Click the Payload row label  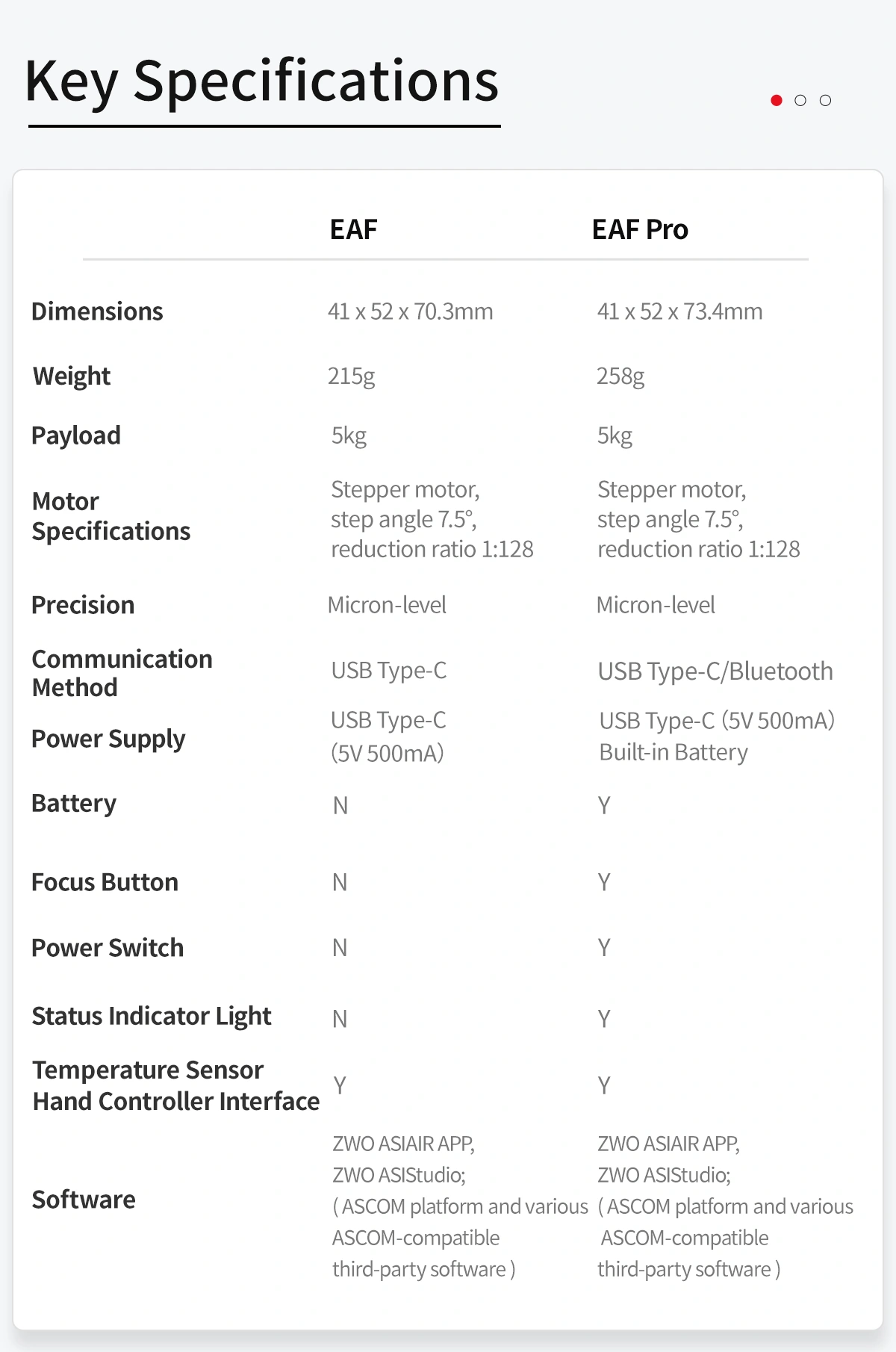tap(76, 435)
